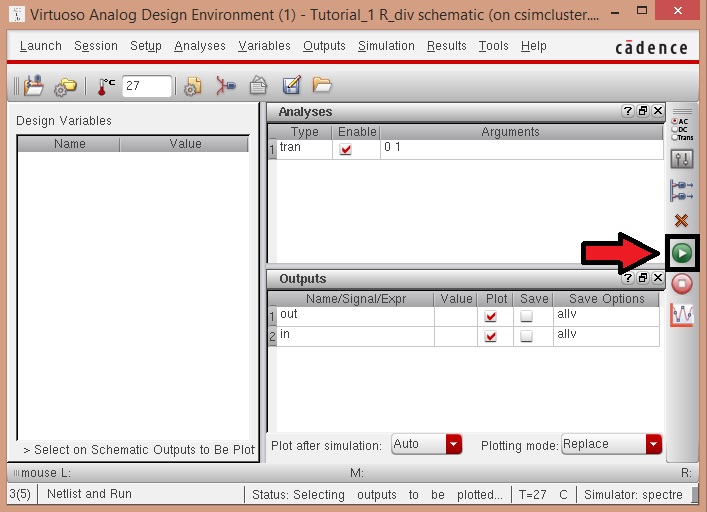Check the Save checkbox for in signal
This screenshot has width=707, height=512.
[526, 337]
